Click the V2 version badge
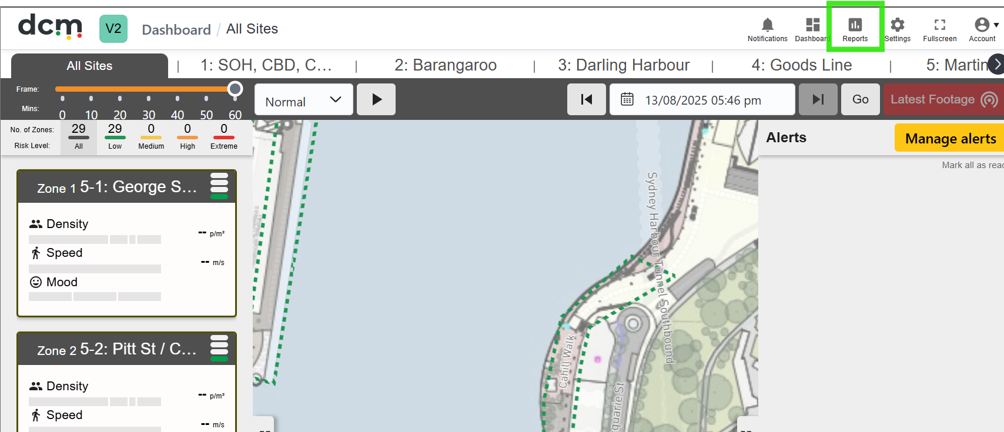The height and width of the screenshot is (432, 1004). [x=113, y=29]
